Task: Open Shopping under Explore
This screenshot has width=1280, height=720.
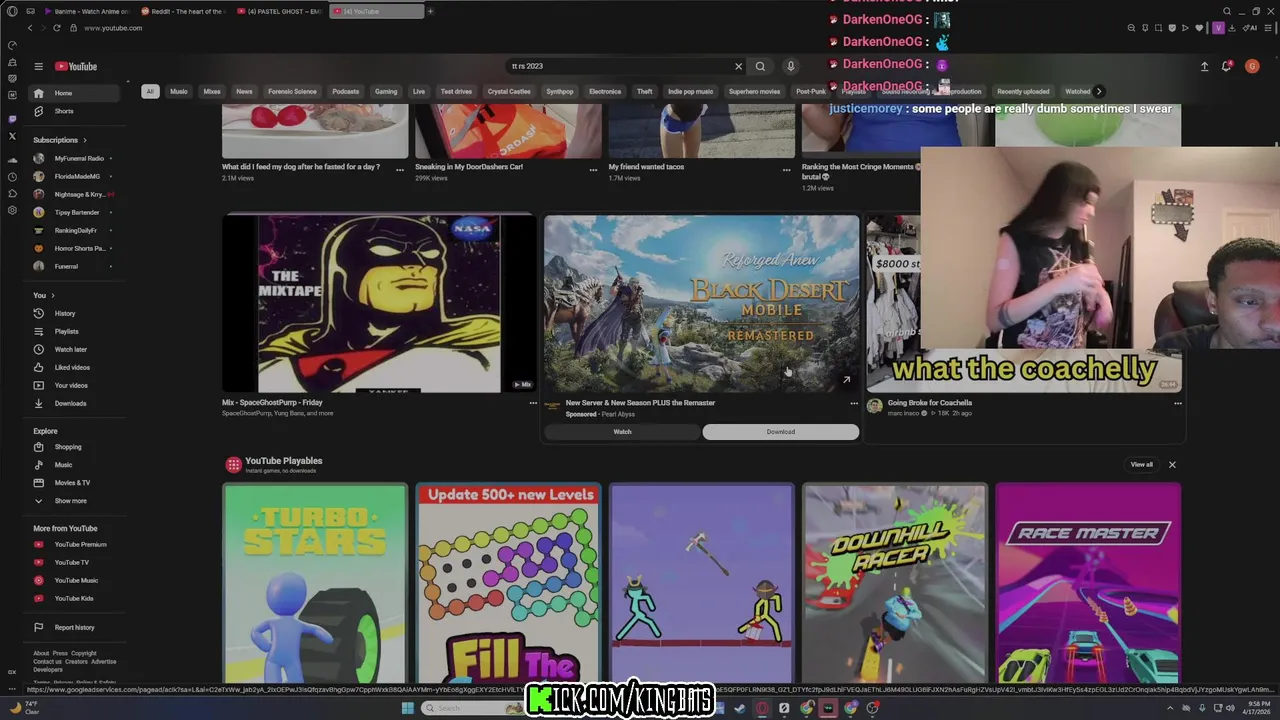Action: tap(74, 447)
